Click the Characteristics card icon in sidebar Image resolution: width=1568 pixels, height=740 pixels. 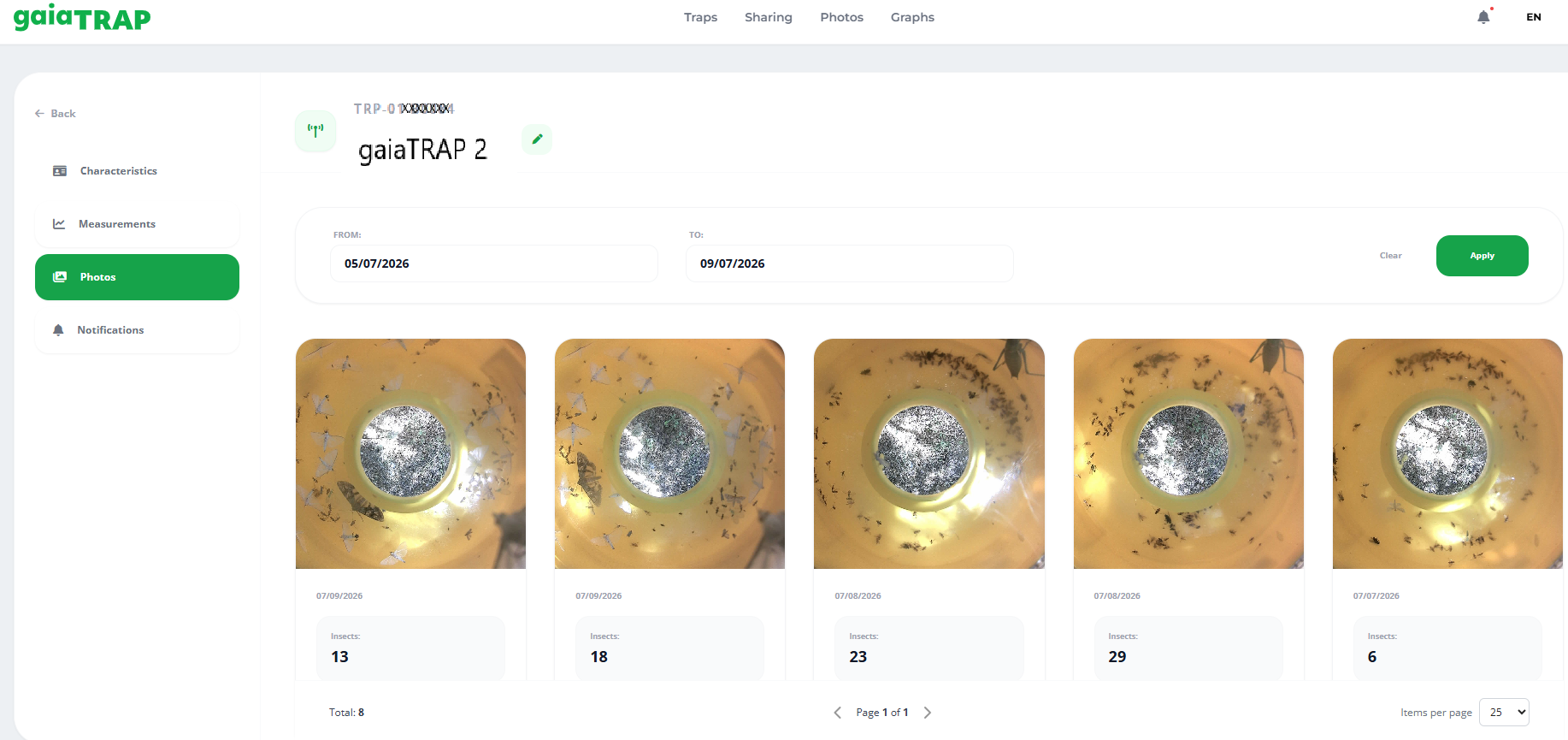[x=60, y=171]
